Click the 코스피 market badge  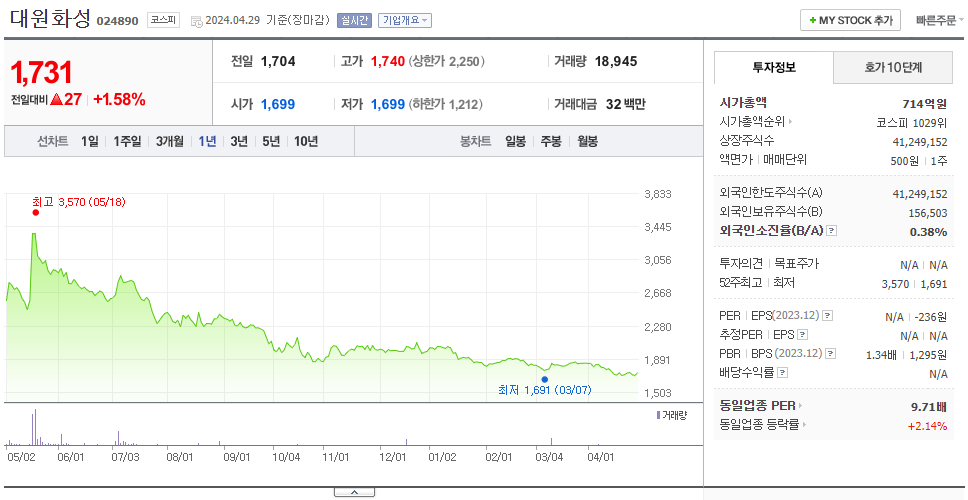(163, 20)
